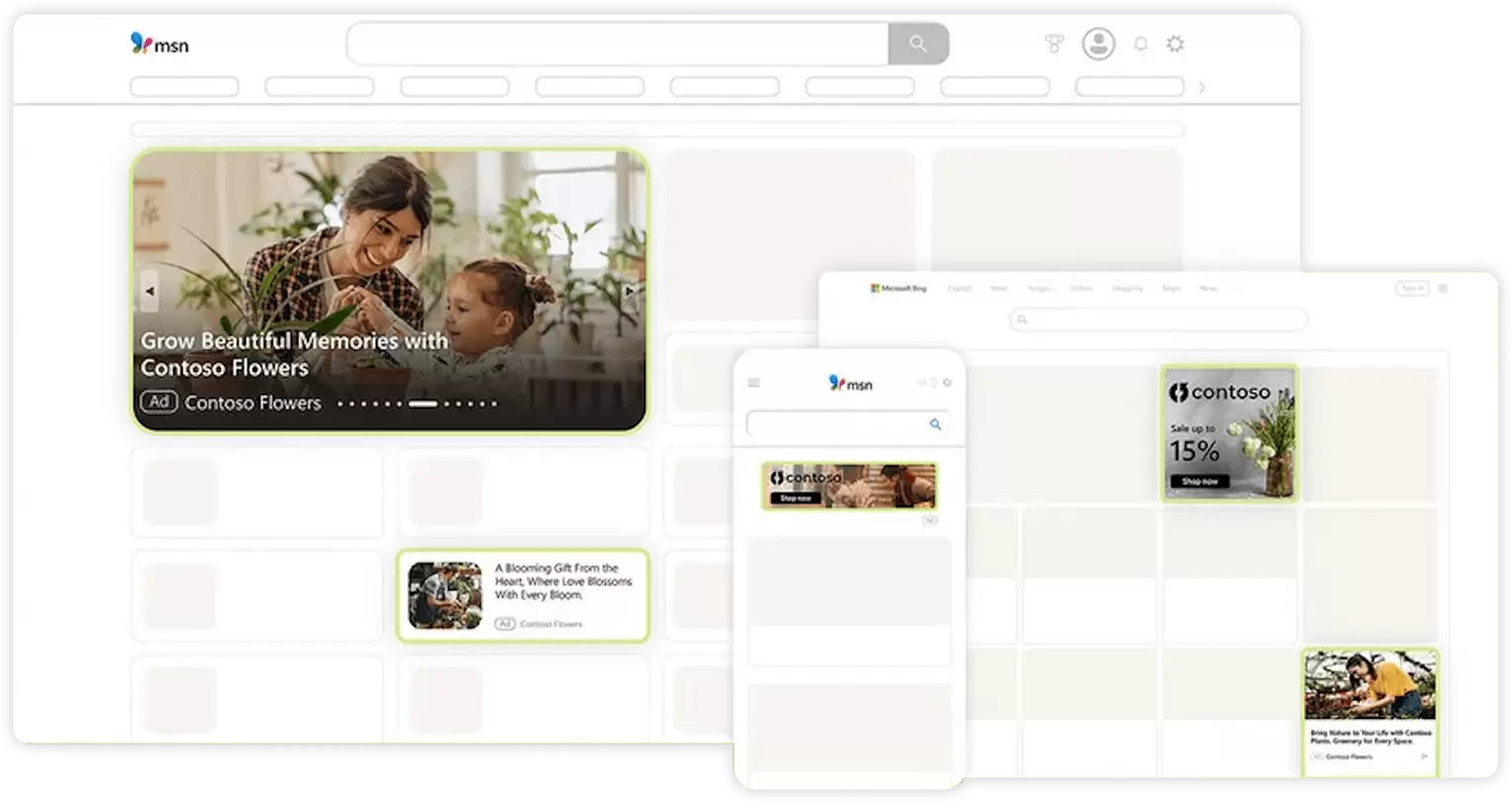The image size is (1512, 803).
Task: Advance carousel with the right arrow
Action: coord(630,291)
